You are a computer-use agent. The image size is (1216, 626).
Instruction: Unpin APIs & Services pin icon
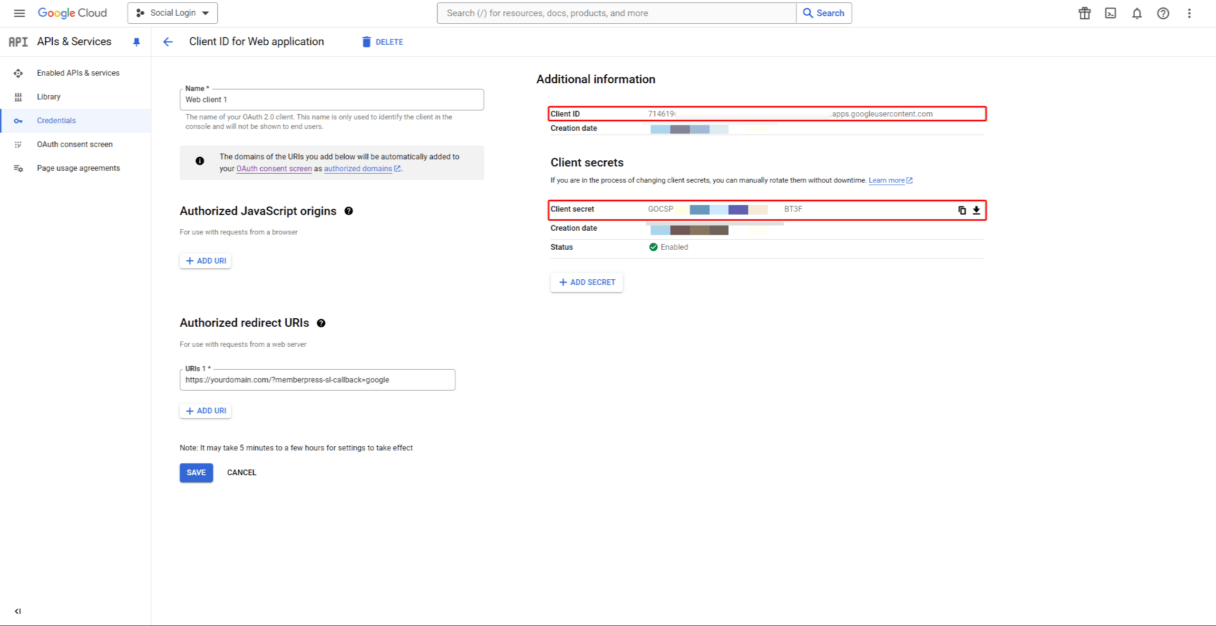pos(137,41)
